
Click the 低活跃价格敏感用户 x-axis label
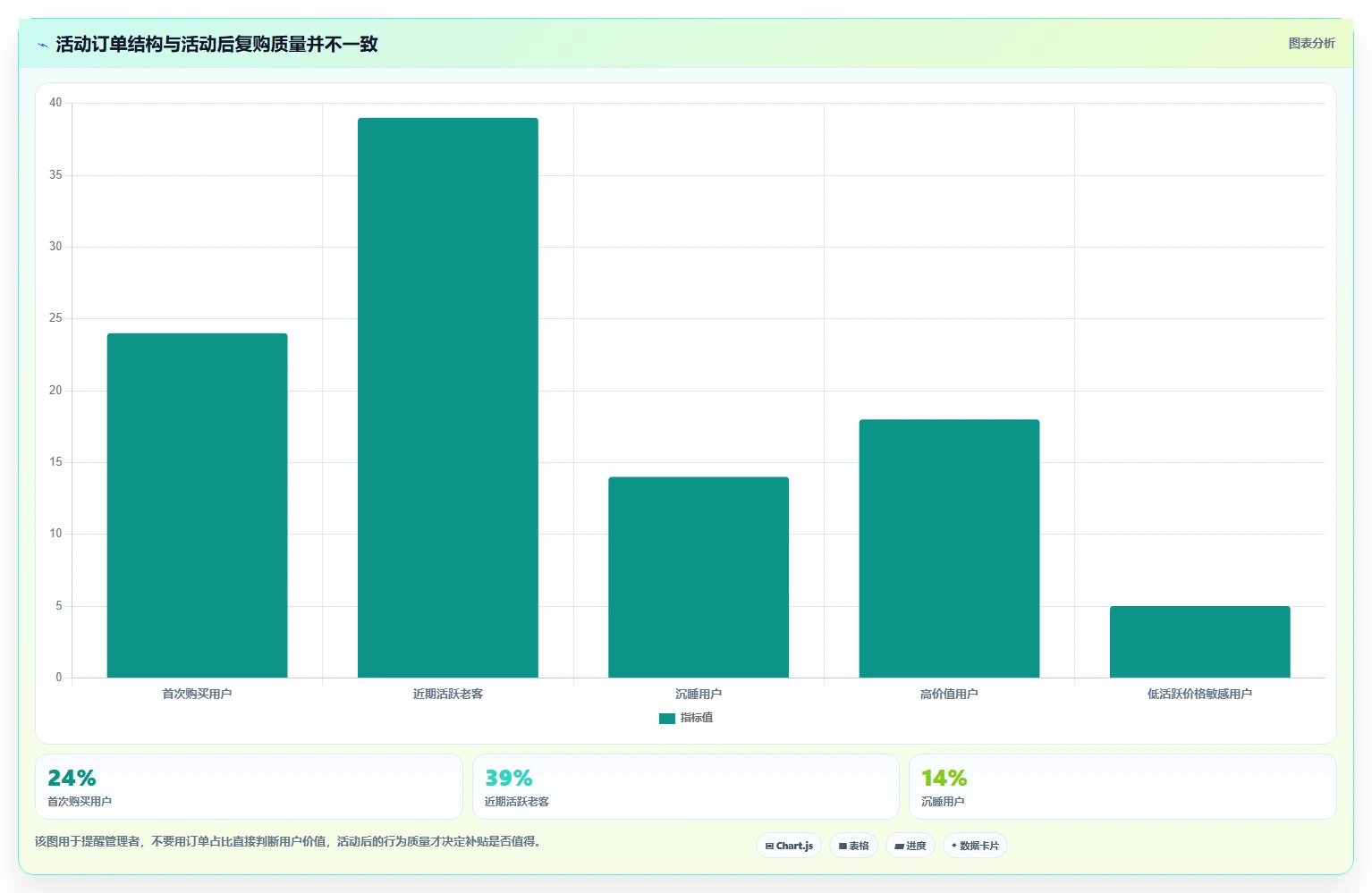(x=1199, y=694)
